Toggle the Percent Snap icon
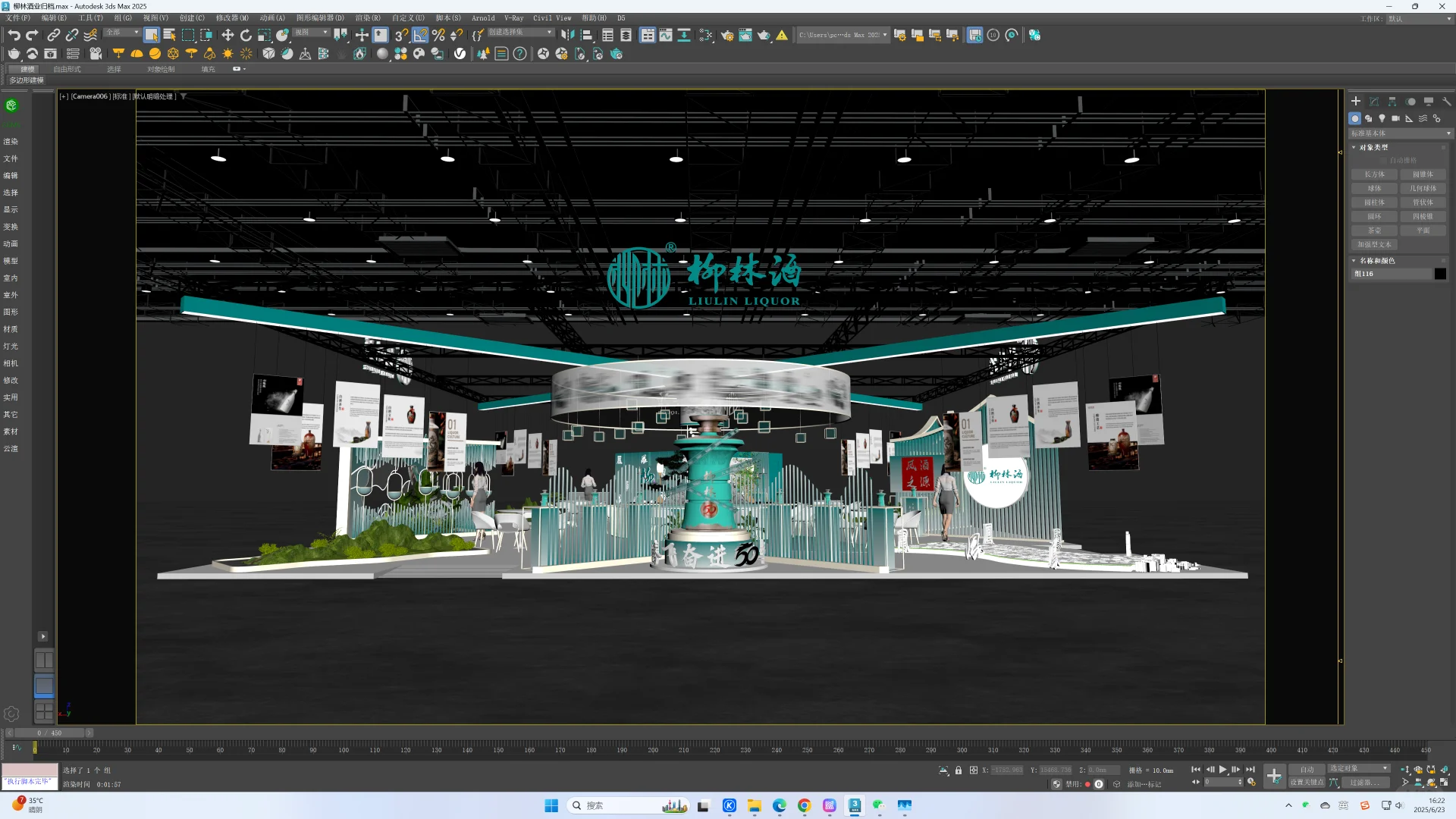This screenshot has width=1456, height=819. coord(438,35)
